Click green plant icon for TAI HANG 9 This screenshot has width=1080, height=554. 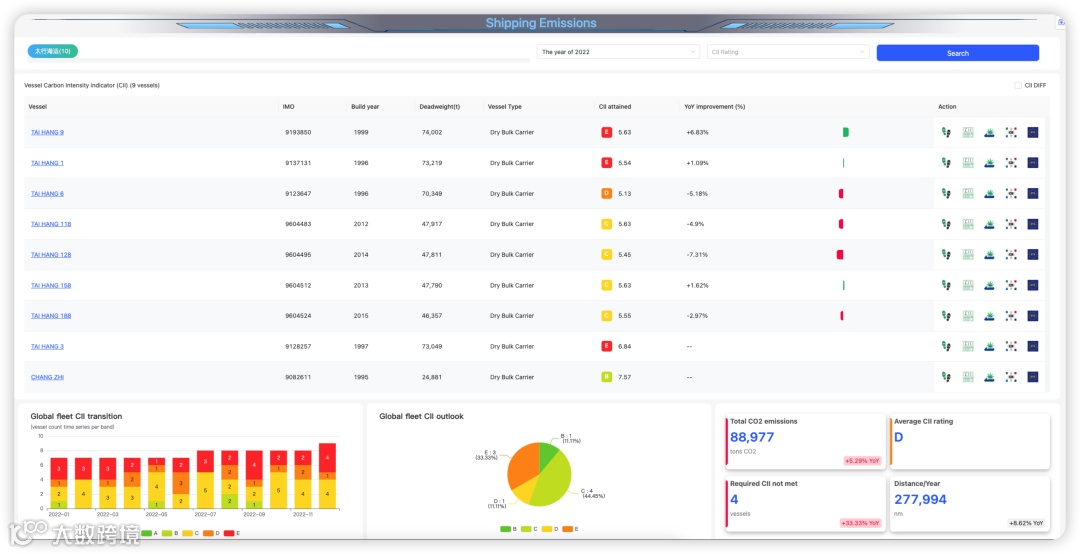point(989,132)
